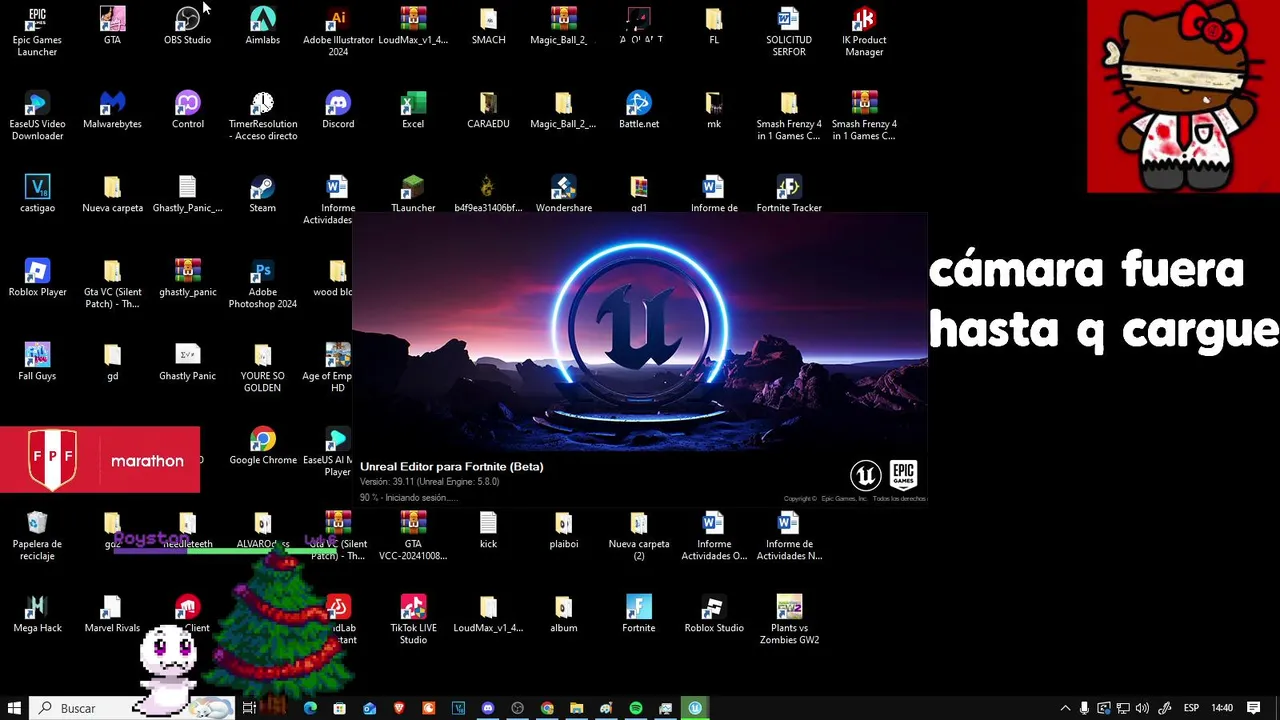1280x720 pixels.
Task: Select the Control desktop icon
Action: coord(187,110)
